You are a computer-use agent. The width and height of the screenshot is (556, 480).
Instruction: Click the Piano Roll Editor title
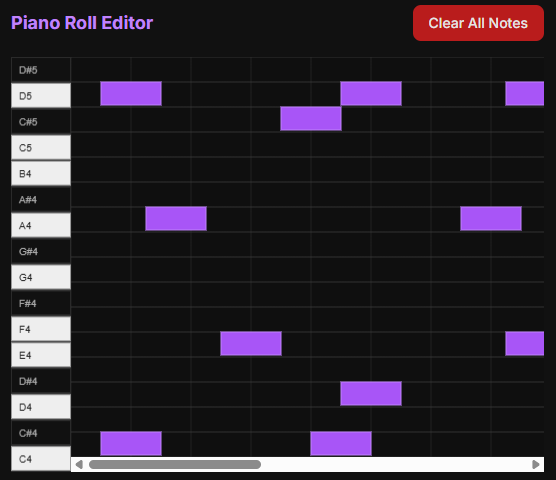82,23
